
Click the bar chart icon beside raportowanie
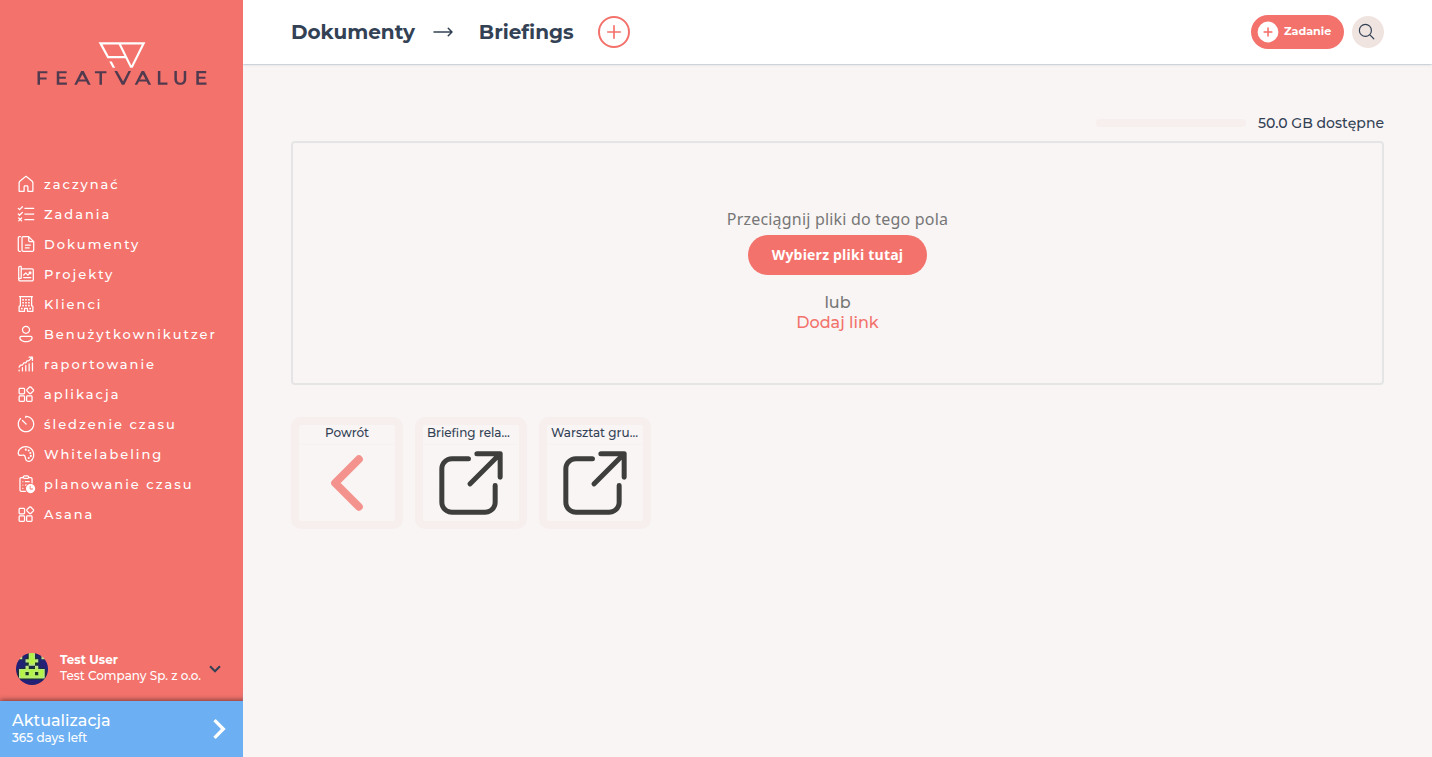(26, 364)
